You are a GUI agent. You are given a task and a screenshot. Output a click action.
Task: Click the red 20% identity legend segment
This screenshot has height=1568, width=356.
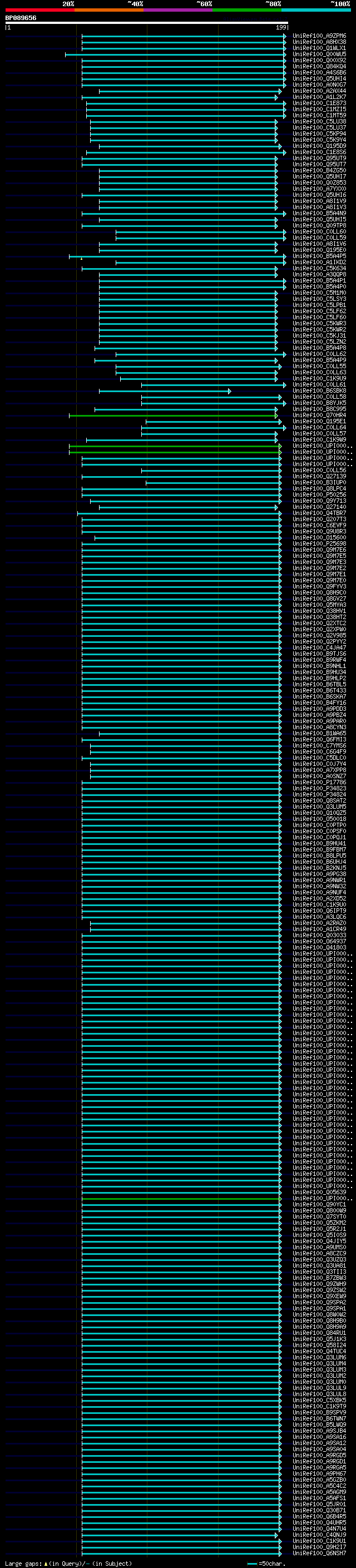[x=39, y=10]
